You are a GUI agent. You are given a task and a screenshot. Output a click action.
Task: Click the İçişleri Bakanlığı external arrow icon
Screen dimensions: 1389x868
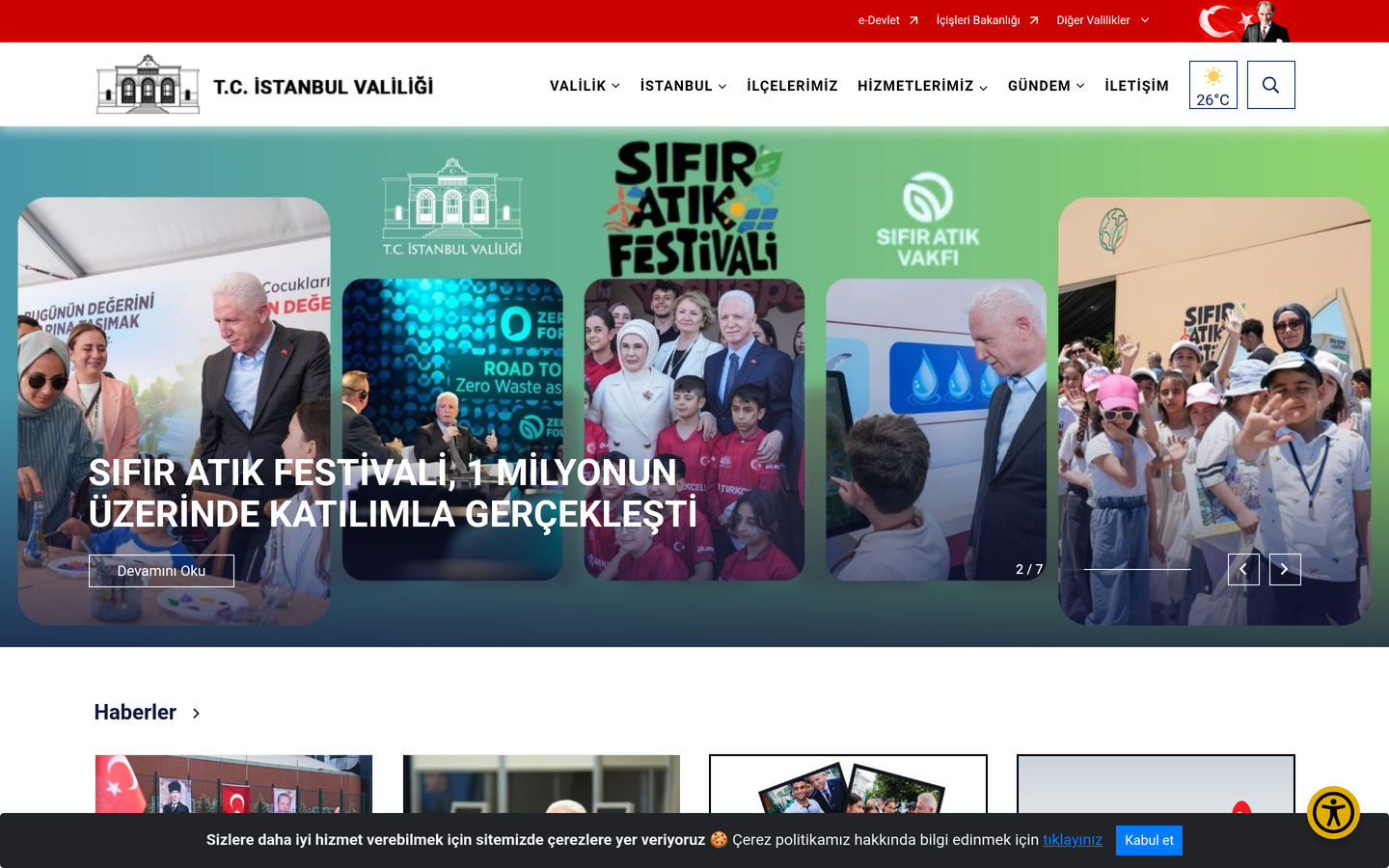tap(1034, 20)
